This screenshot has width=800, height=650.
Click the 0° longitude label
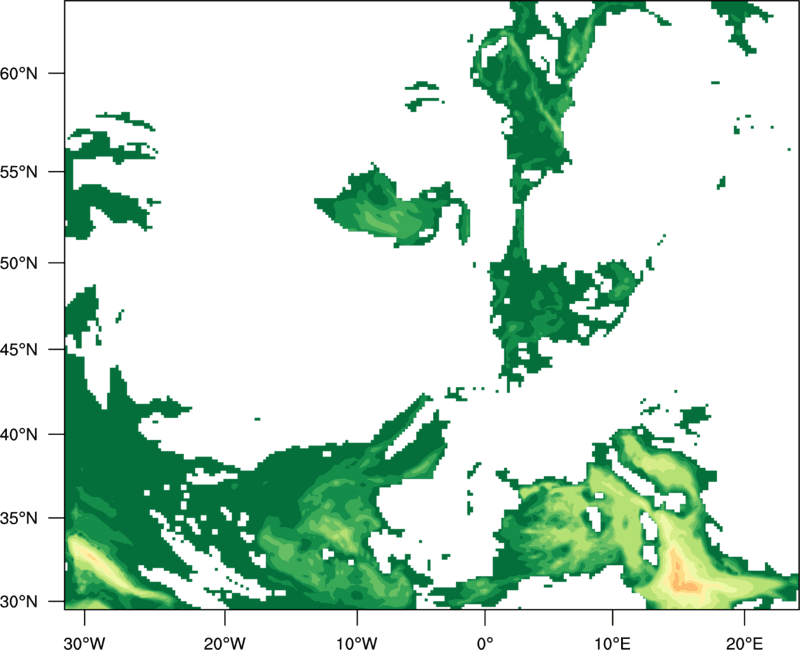point(485,643)
